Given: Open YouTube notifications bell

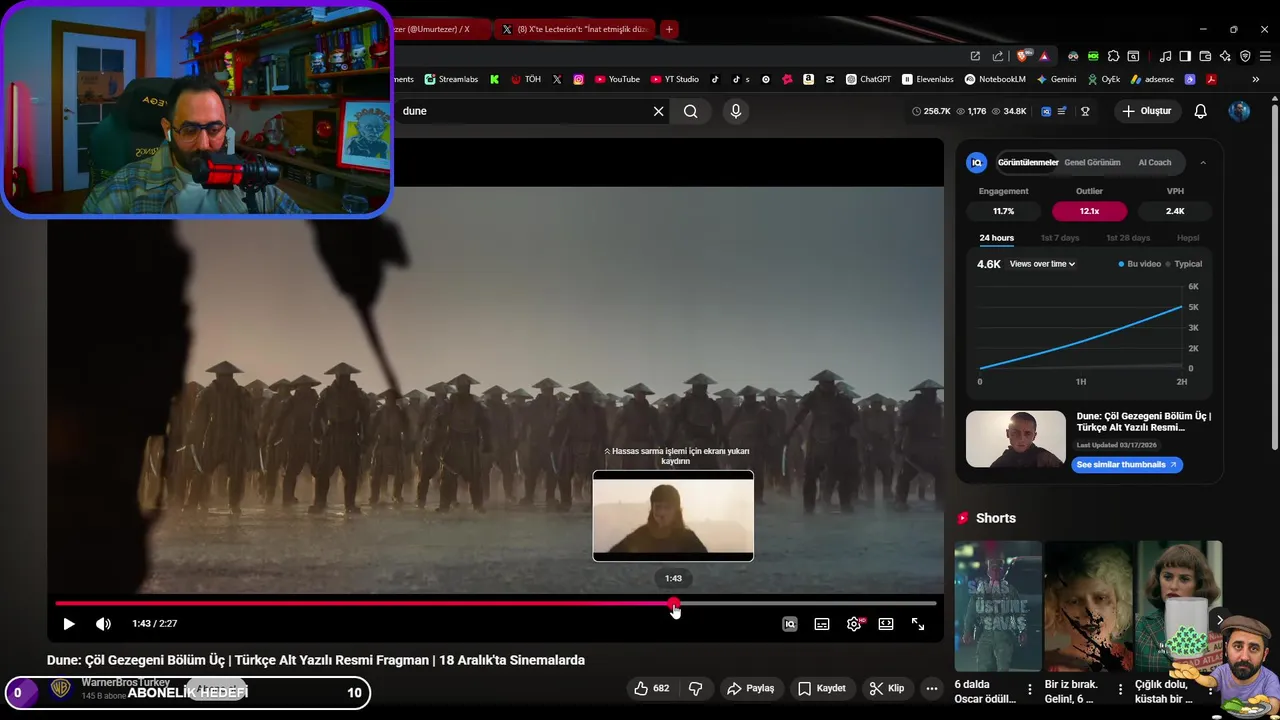Looking at the screenshot, I should (x=1201, y=111).
